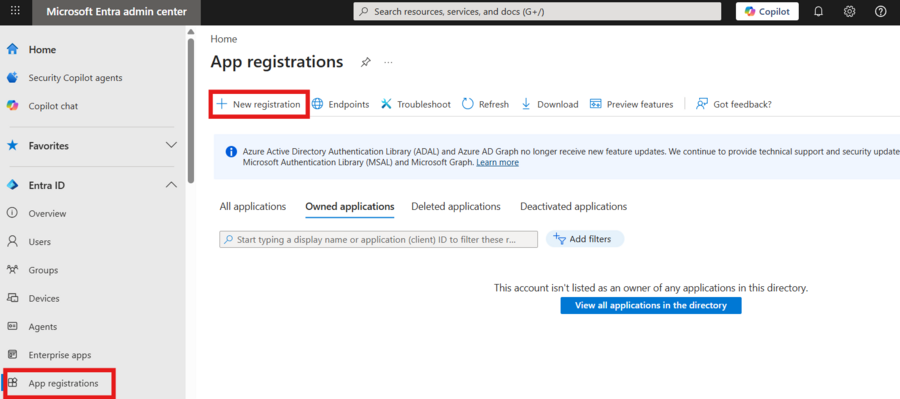Click the display name filter field

[x=378, y=239]
